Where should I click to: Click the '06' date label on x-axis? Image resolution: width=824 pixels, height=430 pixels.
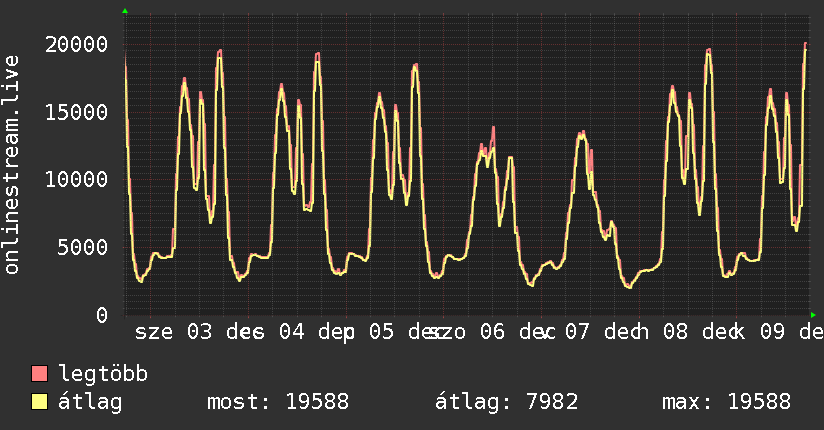(x=492, y=332)
